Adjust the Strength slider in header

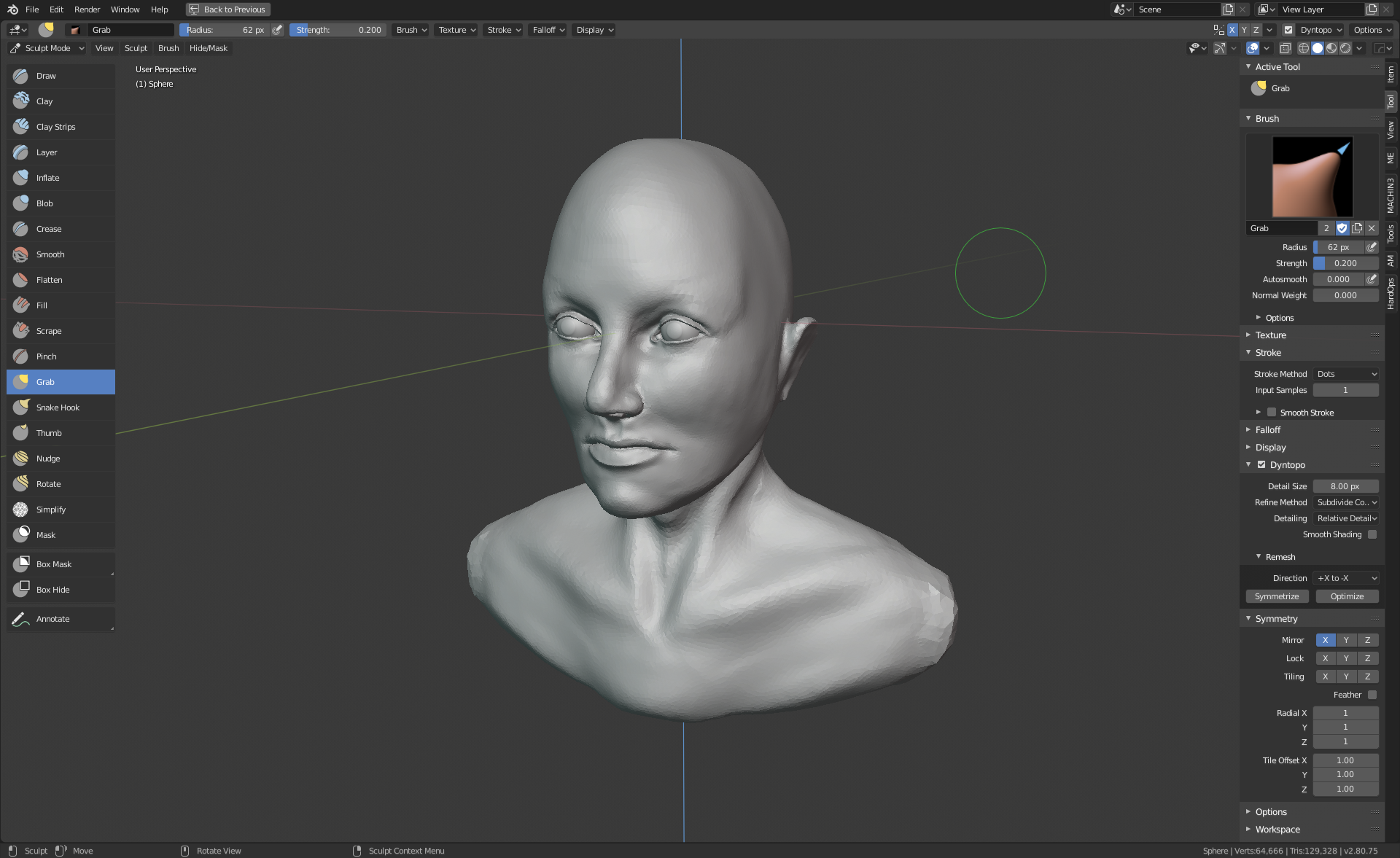[338, 30]
